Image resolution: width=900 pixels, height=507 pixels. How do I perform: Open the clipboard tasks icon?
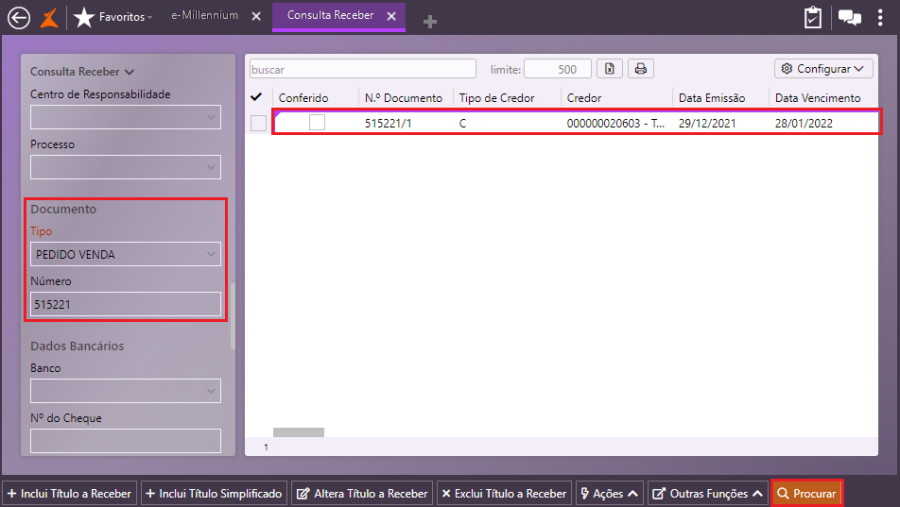coord(813,17)
